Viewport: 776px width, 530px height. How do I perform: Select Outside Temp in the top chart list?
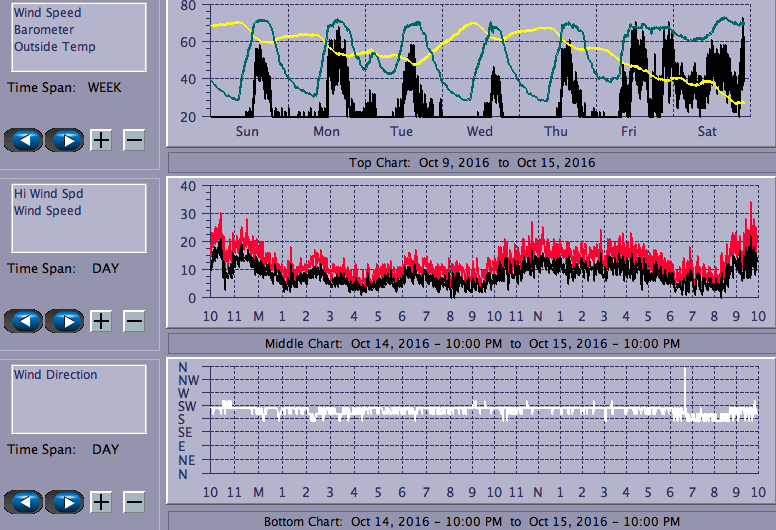55,46
